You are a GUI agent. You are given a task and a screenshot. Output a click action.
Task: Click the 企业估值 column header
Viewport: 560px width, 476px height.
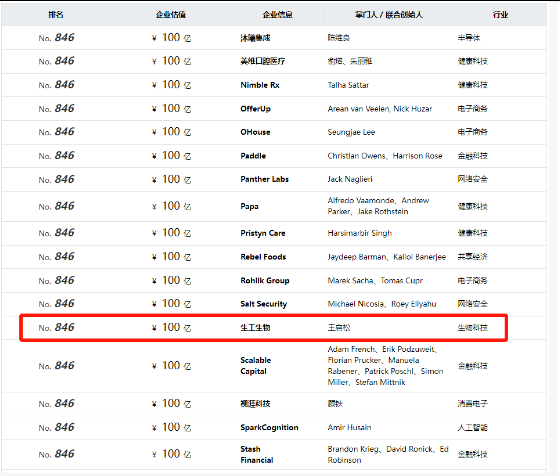point(171,15)
